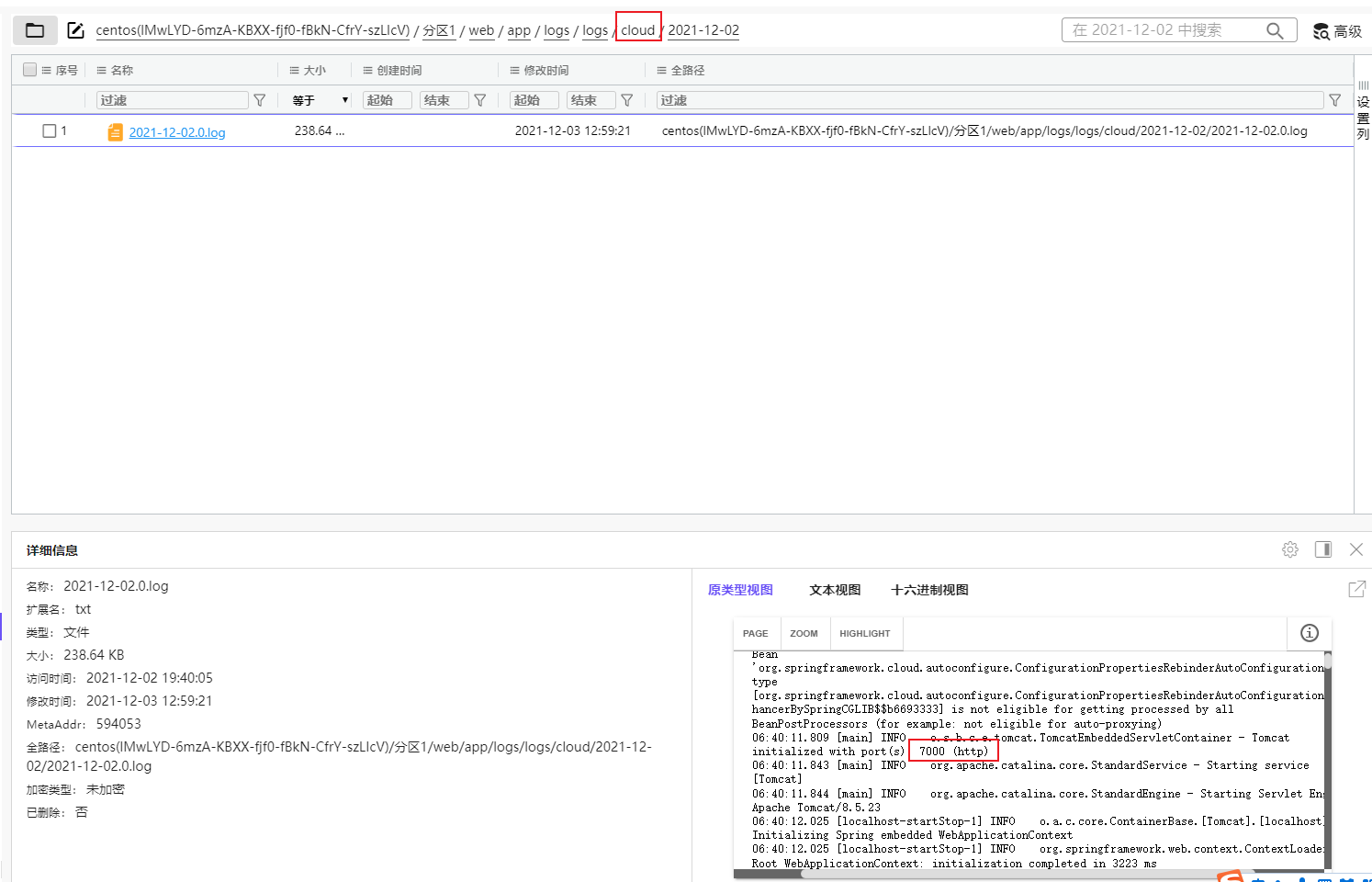Viewport: 1372px width, 882px height.
Task: Open detail panel settings gear
Action: click(1290, 549)
